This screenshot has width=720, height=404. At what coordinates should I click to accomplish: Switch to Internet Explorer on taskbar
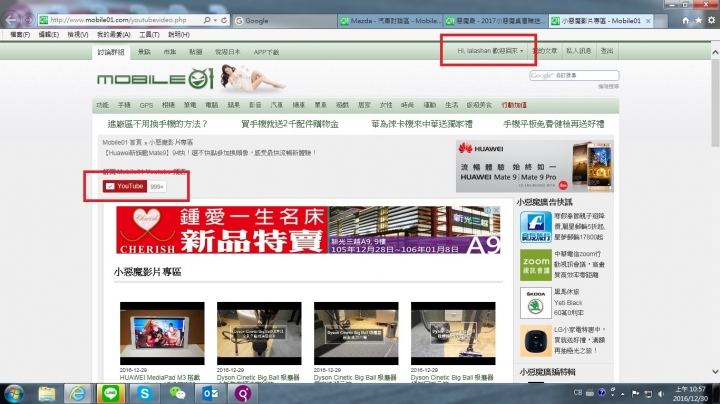[x=78, y=394]
